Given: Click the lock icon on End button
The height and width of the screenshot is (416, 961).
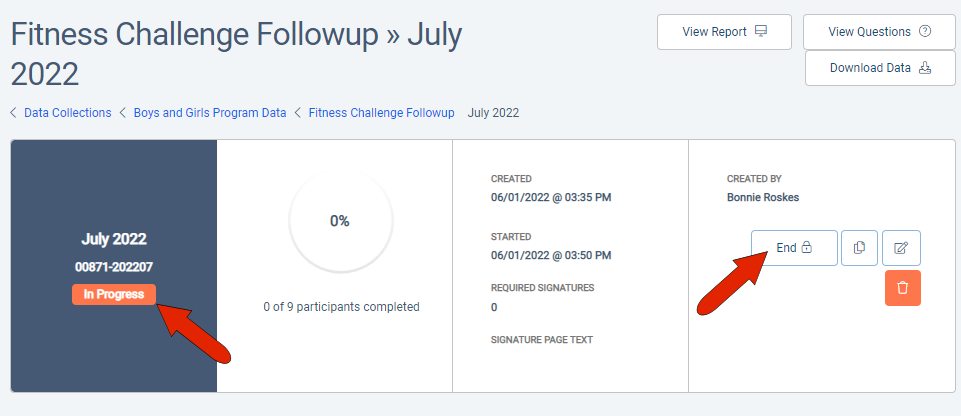Looking at the screenshot, I should (806, 248).
